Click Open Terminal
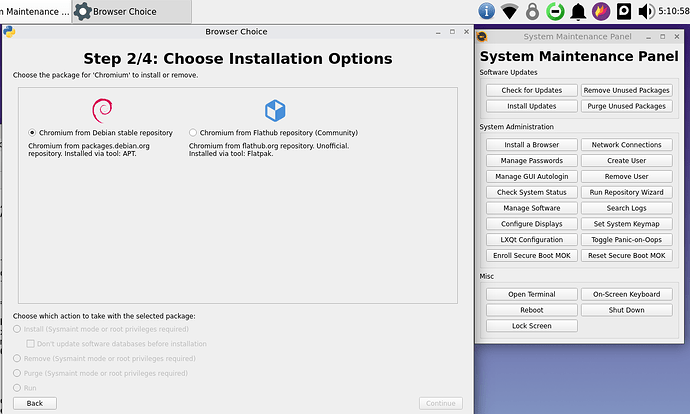This screenshot has width=690, height=414. click(532, 294)
